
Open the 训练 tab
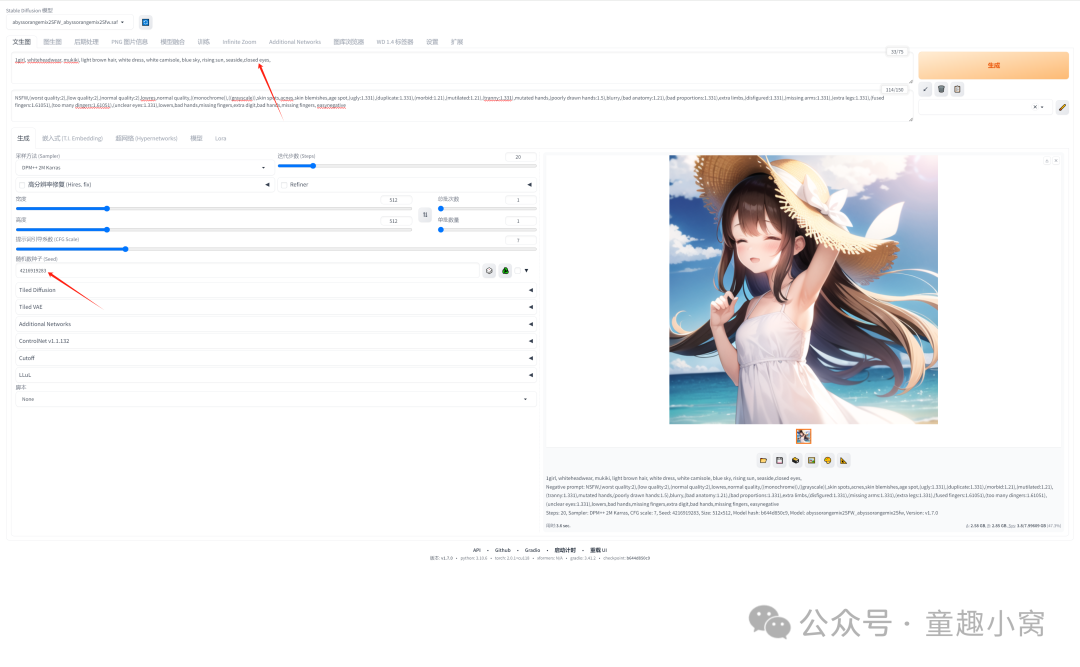tap(203, 42)
